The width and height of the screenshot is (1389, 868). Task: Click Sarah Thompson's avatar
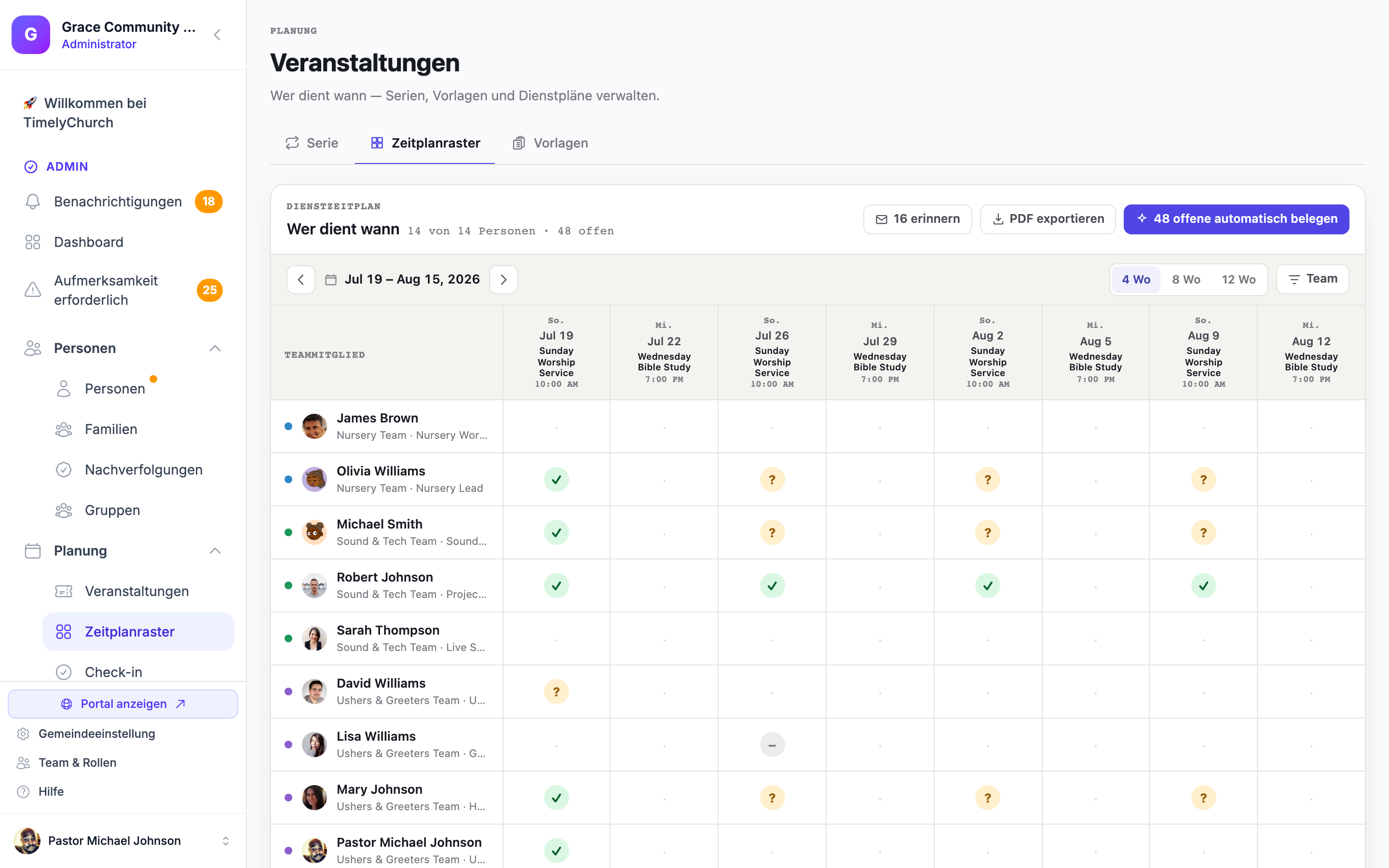(314, 638)
